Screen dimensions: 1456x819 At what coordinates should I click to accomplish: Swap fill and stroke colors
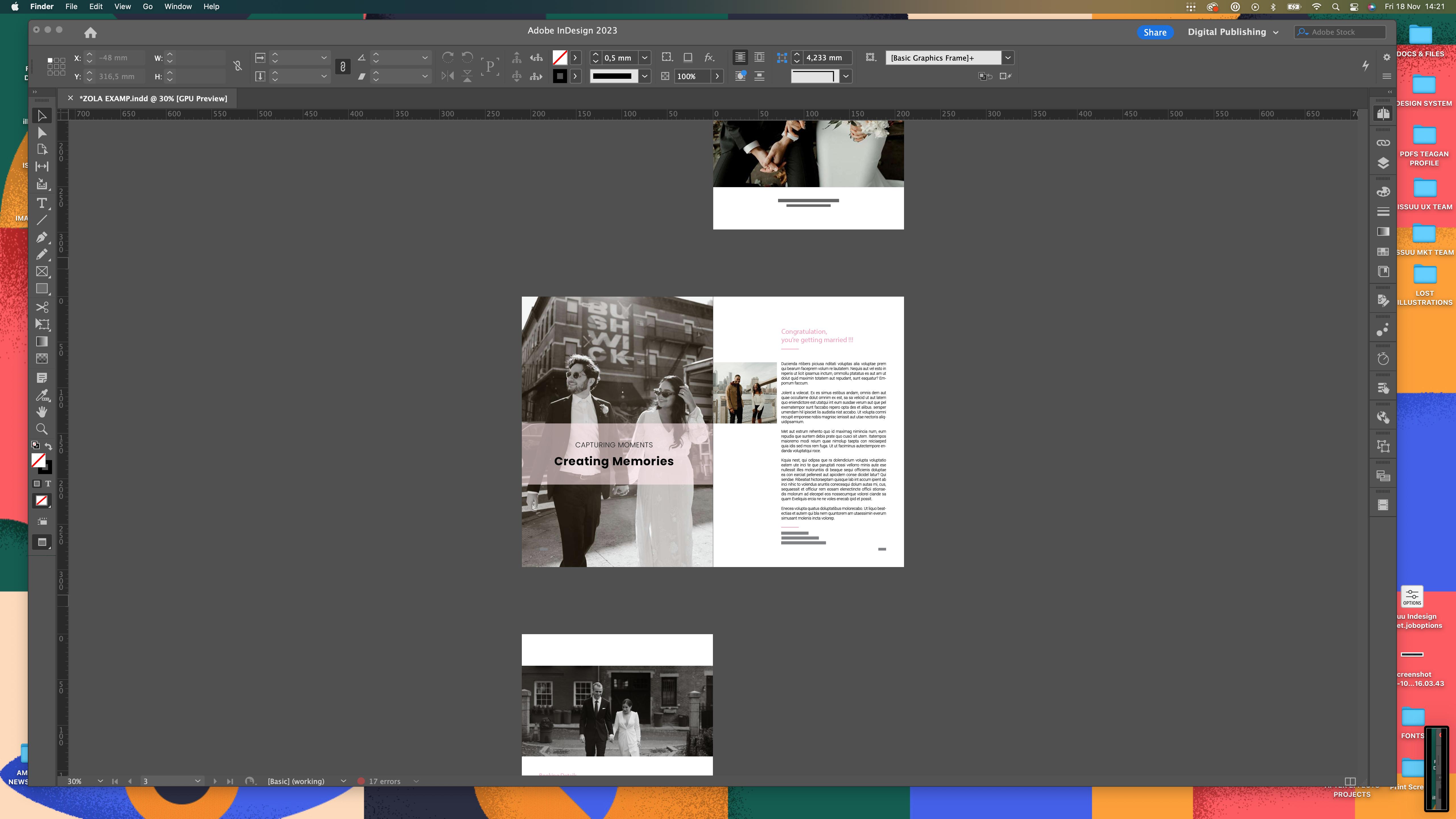(x=49, y=446)
